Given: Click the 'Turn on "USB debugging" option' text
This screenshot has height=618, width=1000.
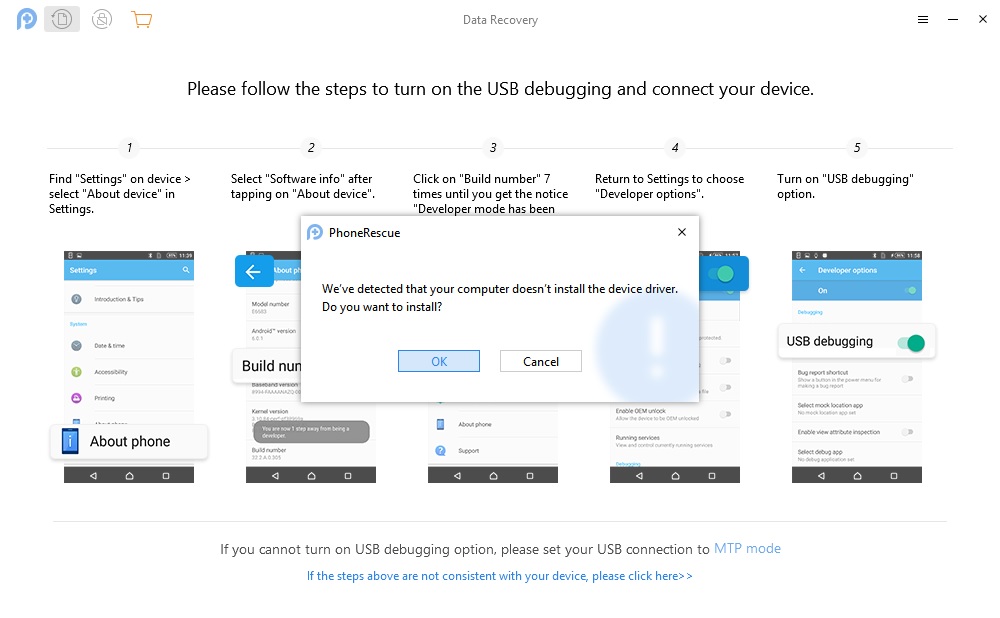Looking at the screenshot, I should (845, 186).
